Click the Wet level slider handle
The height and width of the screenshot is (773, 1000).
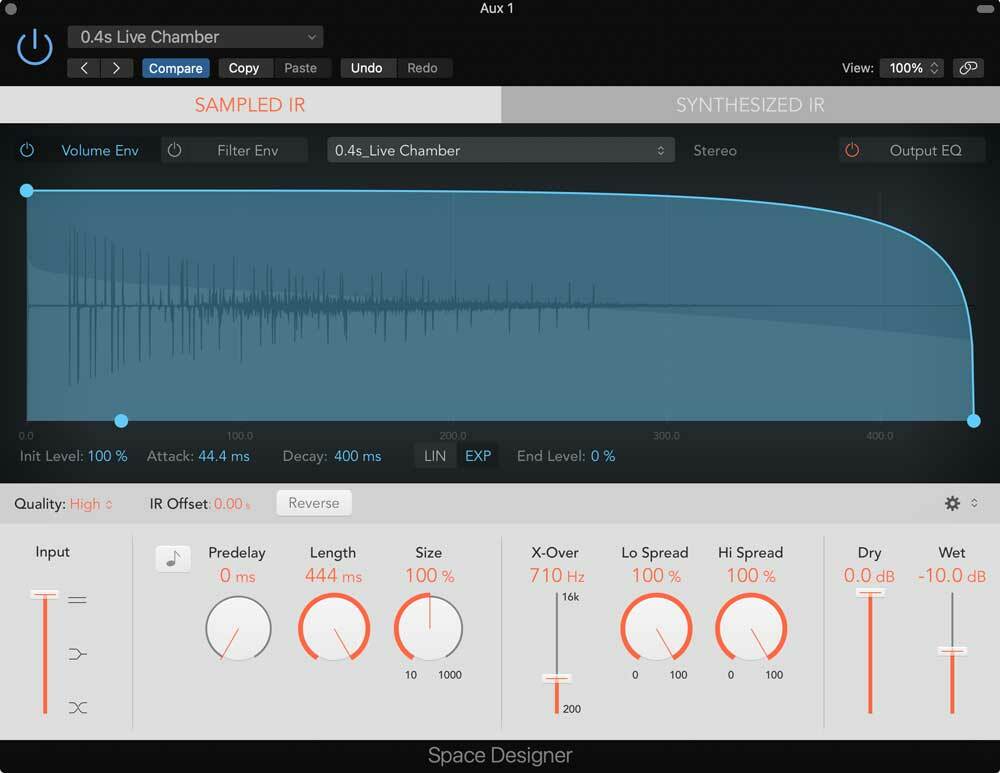[952, 651]
